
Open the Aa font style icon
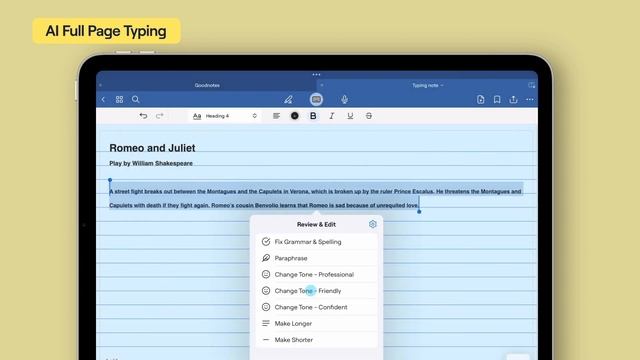click(x=197, y=116)
